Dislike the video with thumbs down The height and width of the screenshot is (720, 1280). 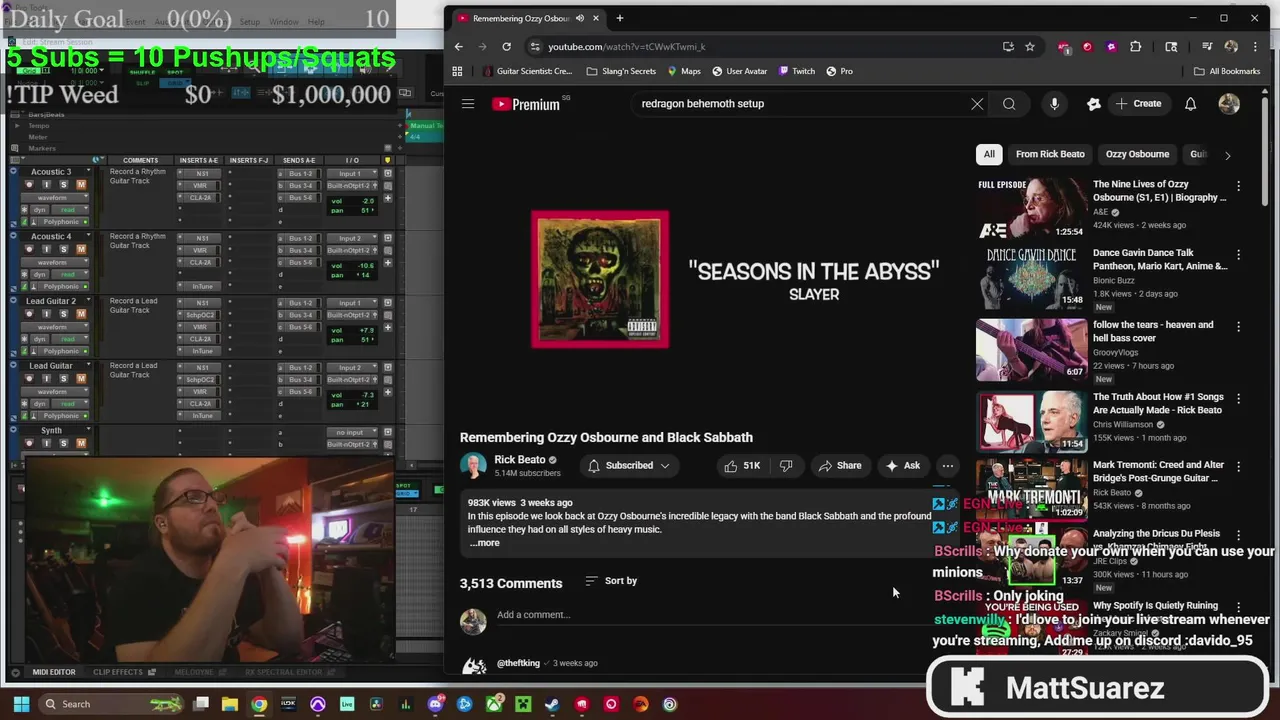(786, 466)
